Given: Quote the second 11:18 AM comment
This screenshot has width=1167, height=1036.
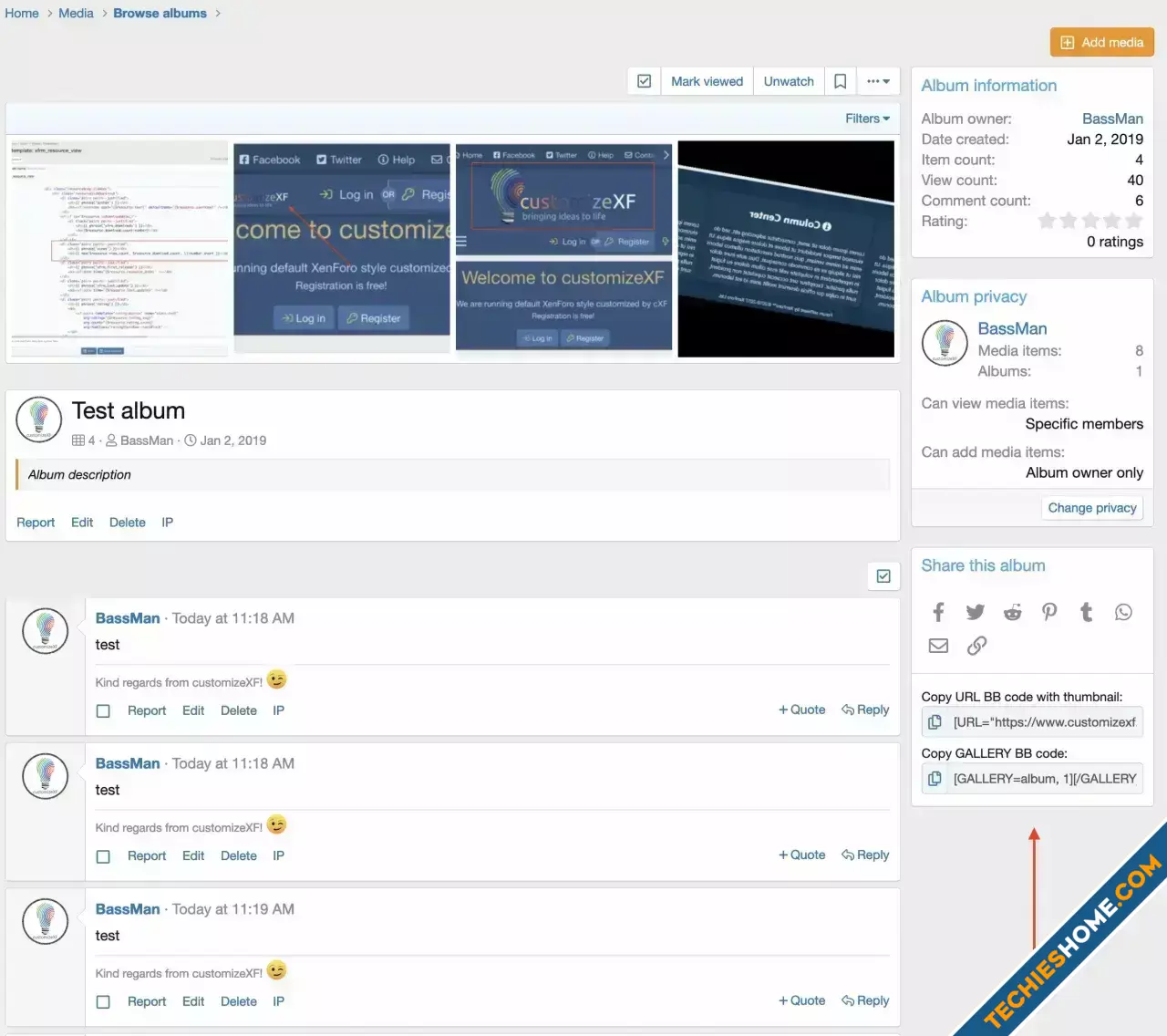Looking at the screenshot, I should pyautogui.click(x=801, y=855).
